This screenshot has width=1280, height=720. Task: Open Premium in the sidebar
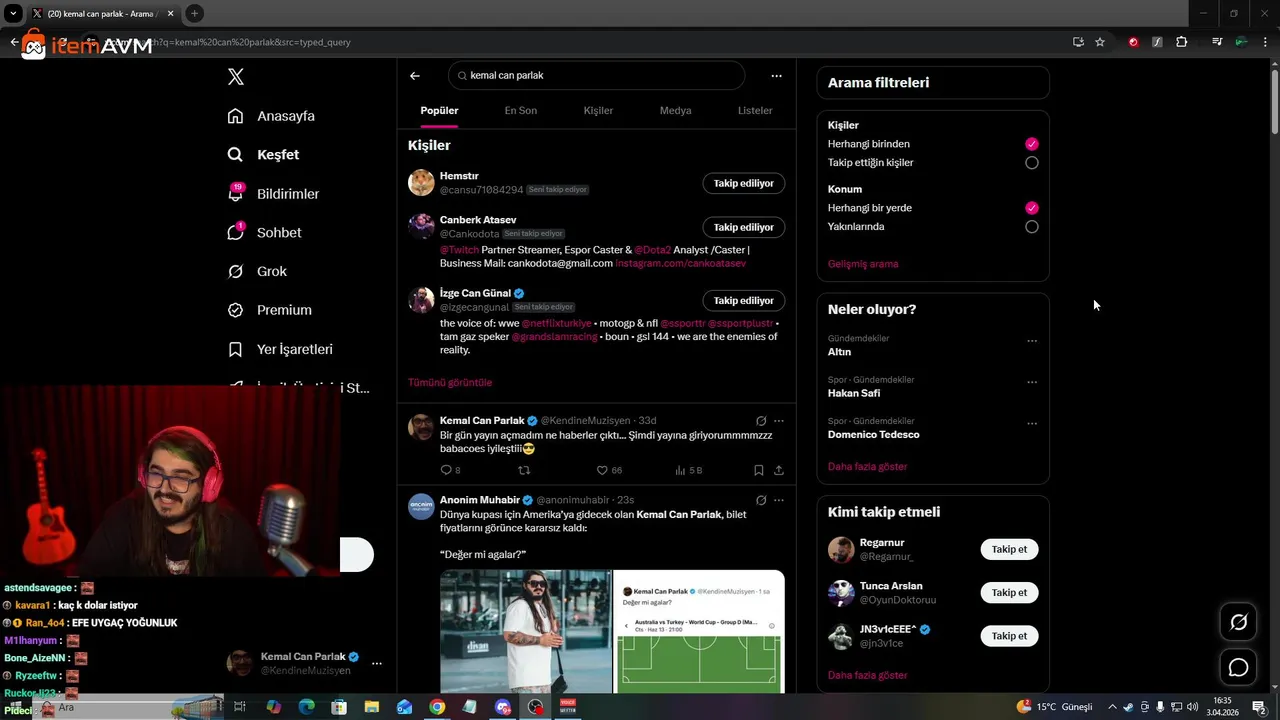coord(269,310)
